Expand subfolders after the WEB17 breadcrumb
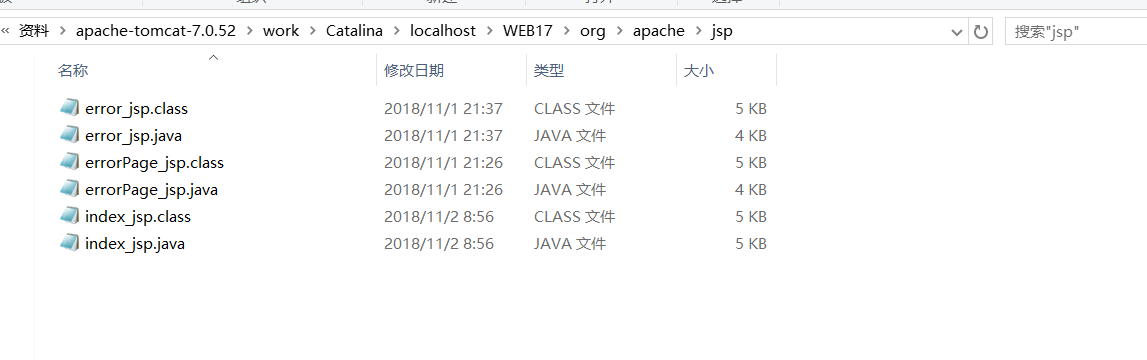Viewport: 1147px width, 360px height. 565,31
